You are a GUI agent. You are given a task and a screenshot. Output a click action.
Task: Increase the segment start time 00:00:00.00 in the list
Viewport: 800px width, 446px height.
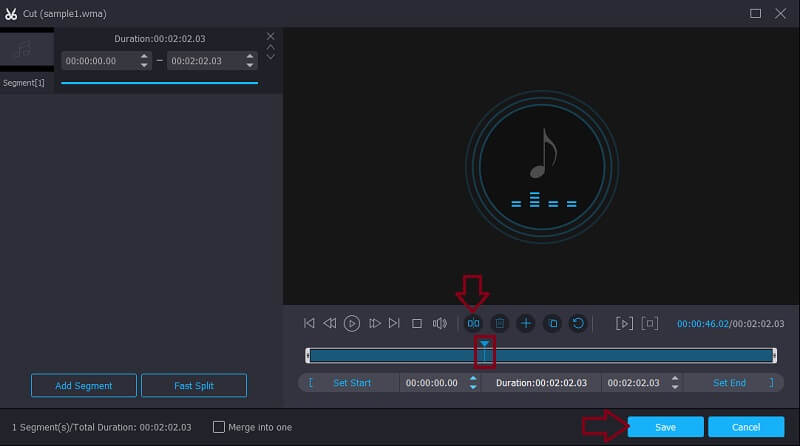click(x=144, y=56)
